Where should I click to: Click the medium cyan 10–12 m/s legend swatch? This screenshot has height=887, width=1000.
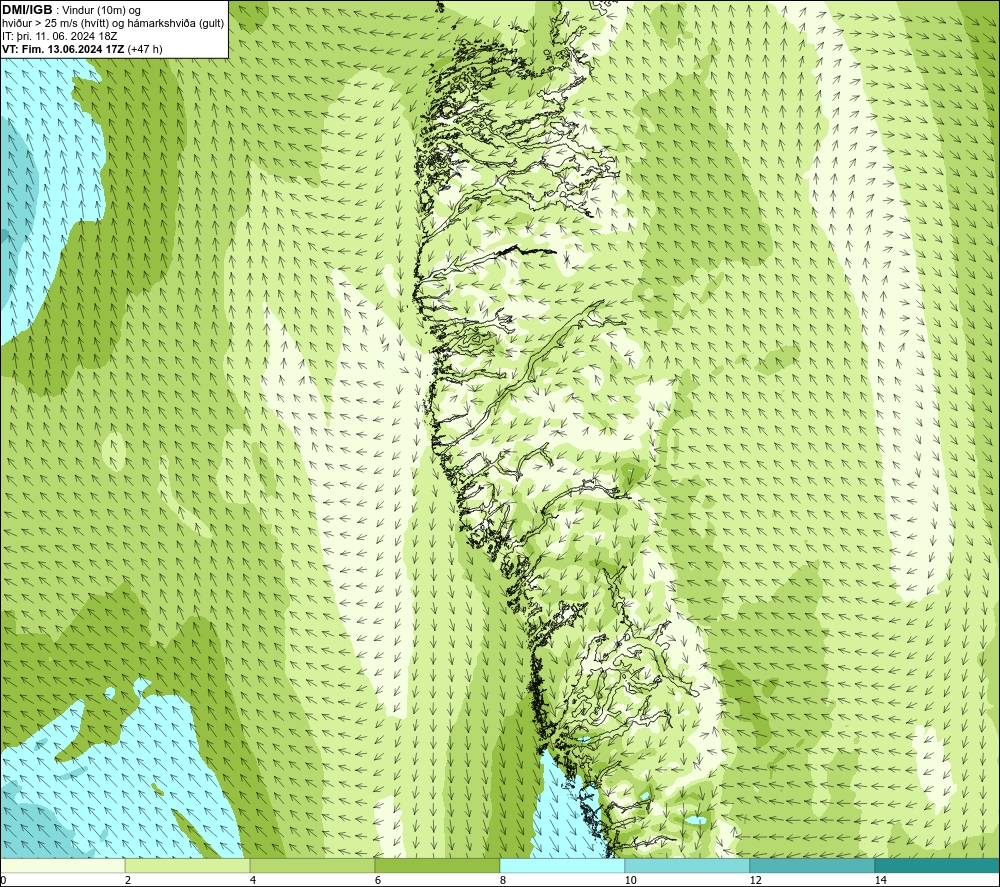(688, 865)
